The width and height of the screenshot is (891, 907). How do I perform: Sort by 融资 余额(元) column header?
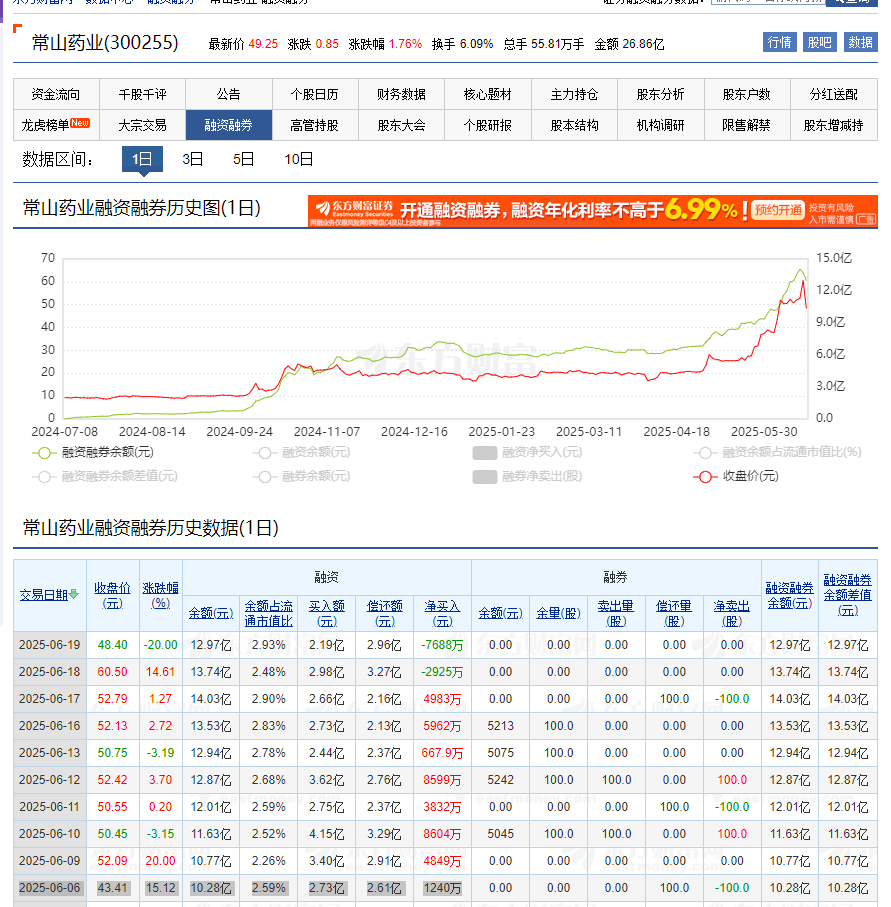tap(211, 613)
